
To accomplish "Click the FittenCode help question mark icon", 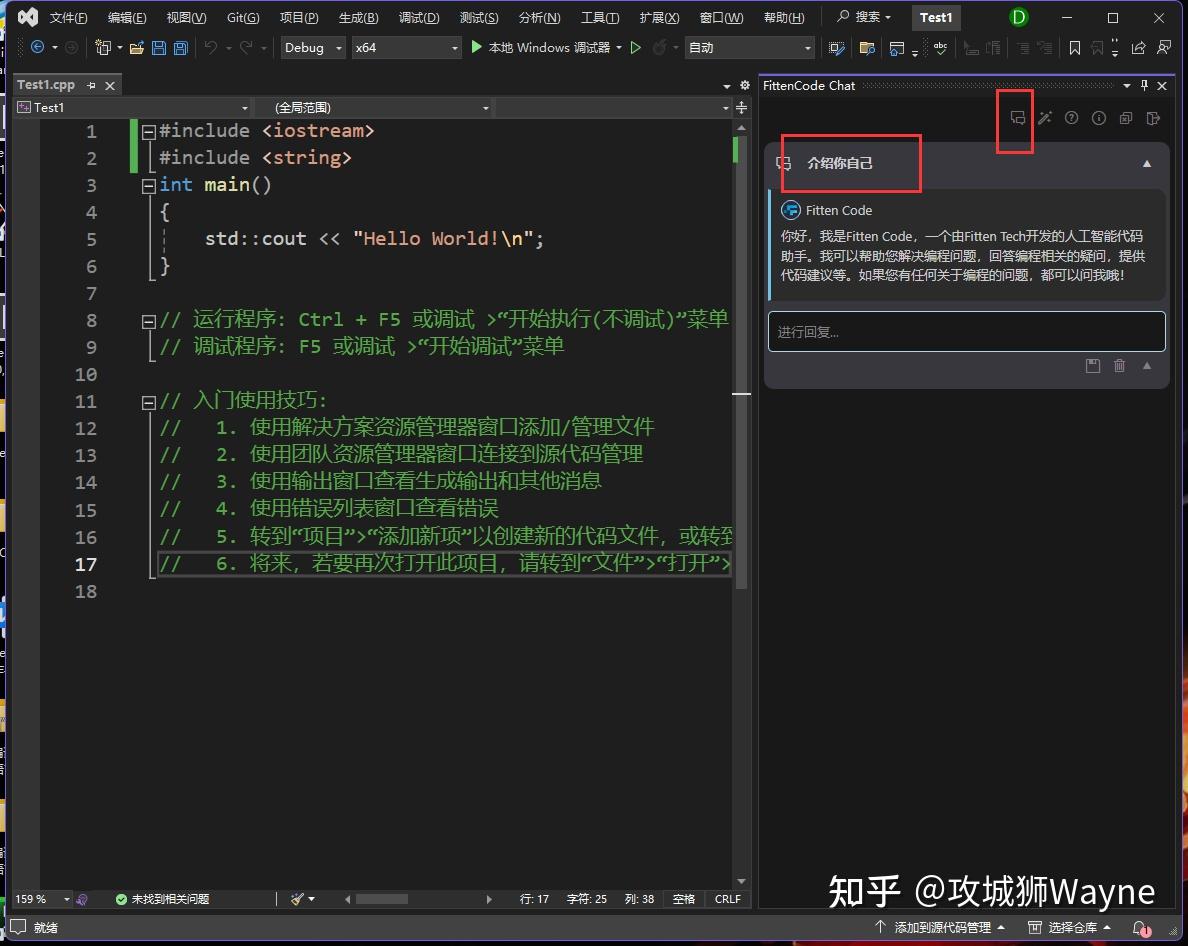I will pos(1072,118).
